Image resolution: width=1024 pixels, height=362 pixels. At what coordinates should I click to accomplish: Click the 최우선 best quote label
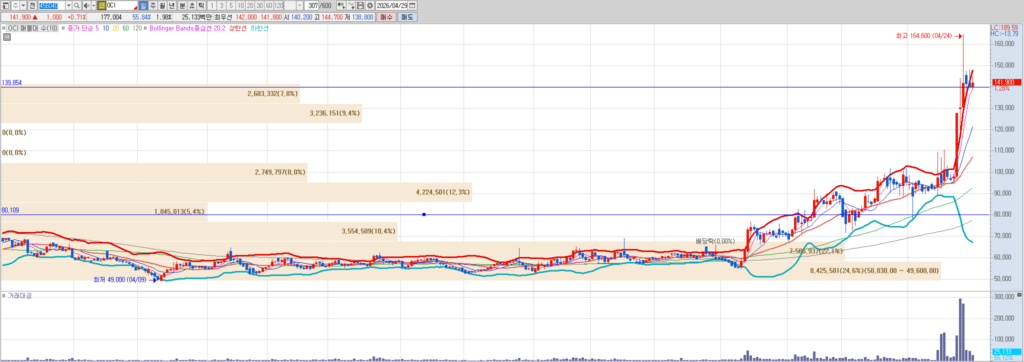[223, 17]
